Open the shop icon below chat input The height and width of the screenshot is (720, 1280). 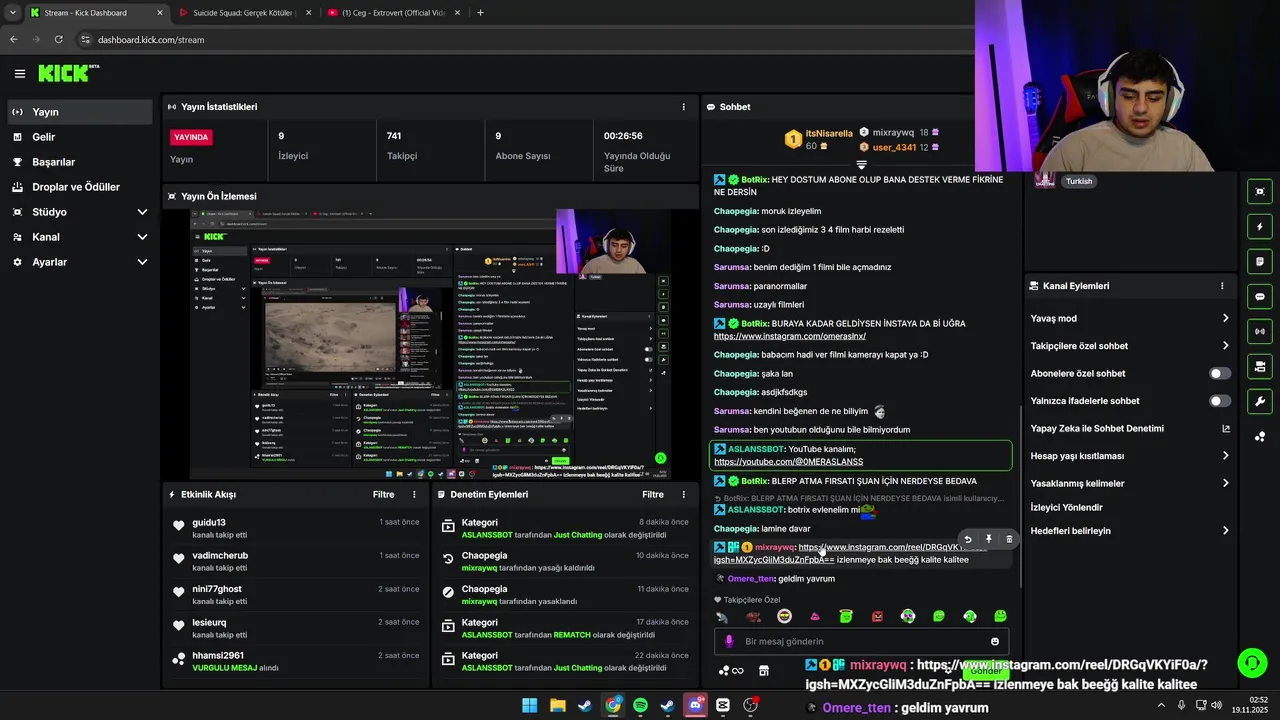pyautogui.click(x=764, y=671)
